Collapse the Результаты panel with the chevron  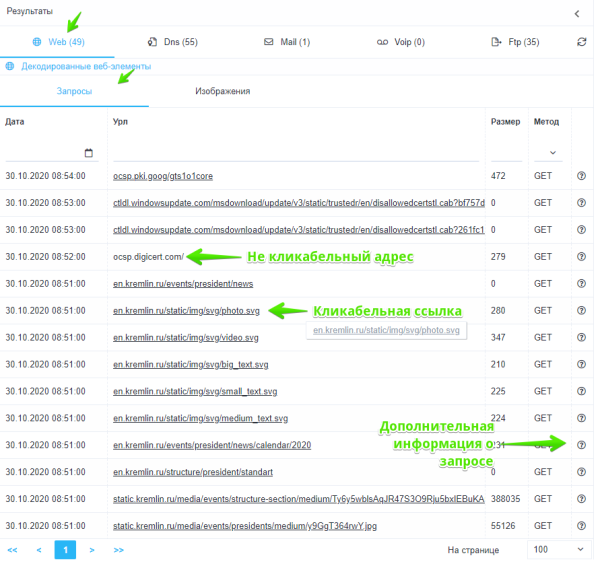[577, 13]
